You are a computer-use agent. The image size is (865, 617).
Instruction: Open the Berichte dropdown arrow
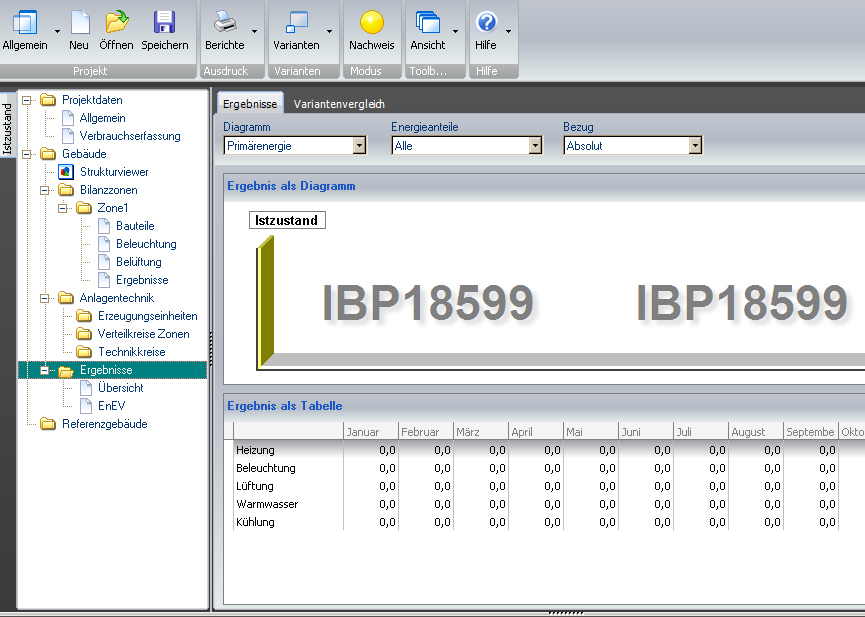[x=254, y=31]
